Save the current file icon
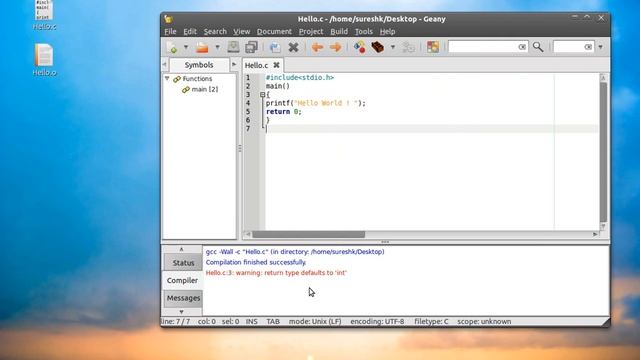This screenshot has height=360, width=640. pos(233,47)
